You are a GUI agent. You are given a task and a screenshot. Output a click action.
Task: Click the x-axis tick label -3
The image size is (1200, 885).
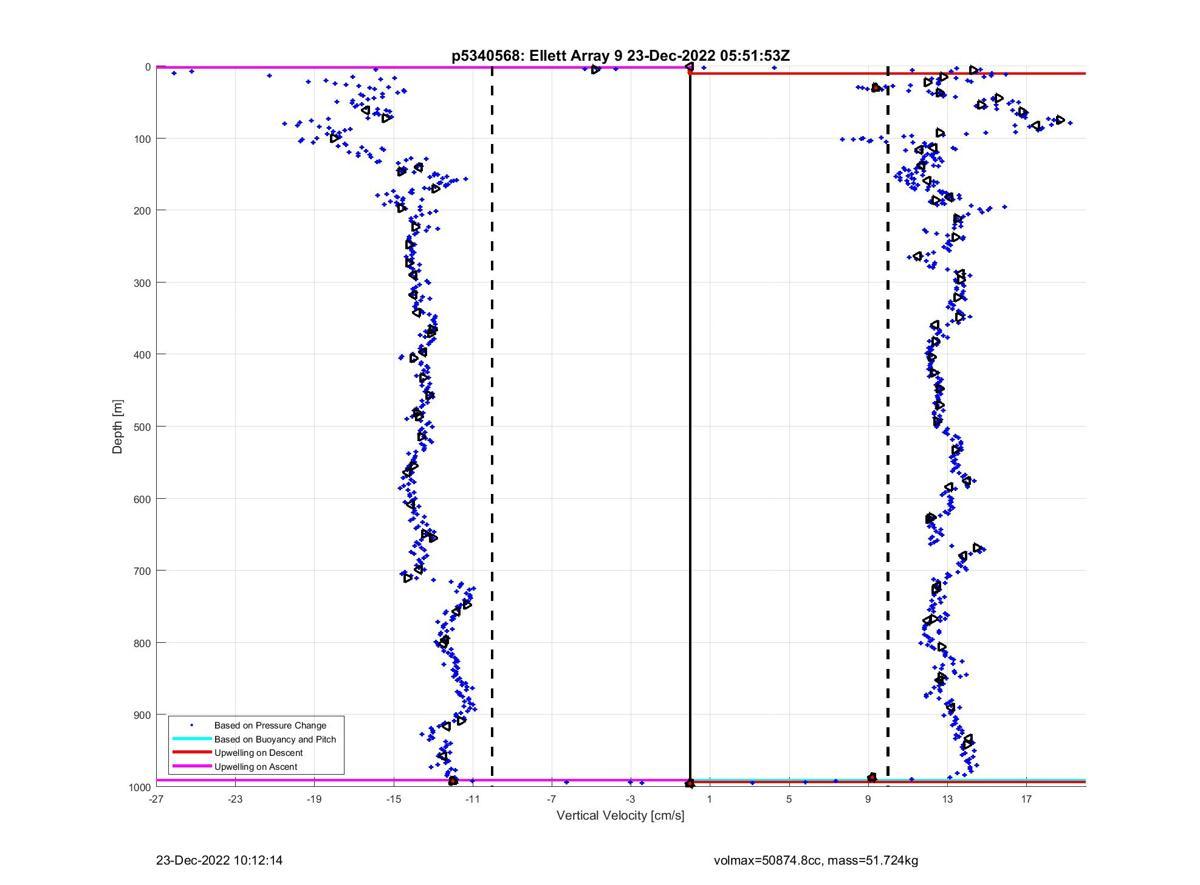630,799
